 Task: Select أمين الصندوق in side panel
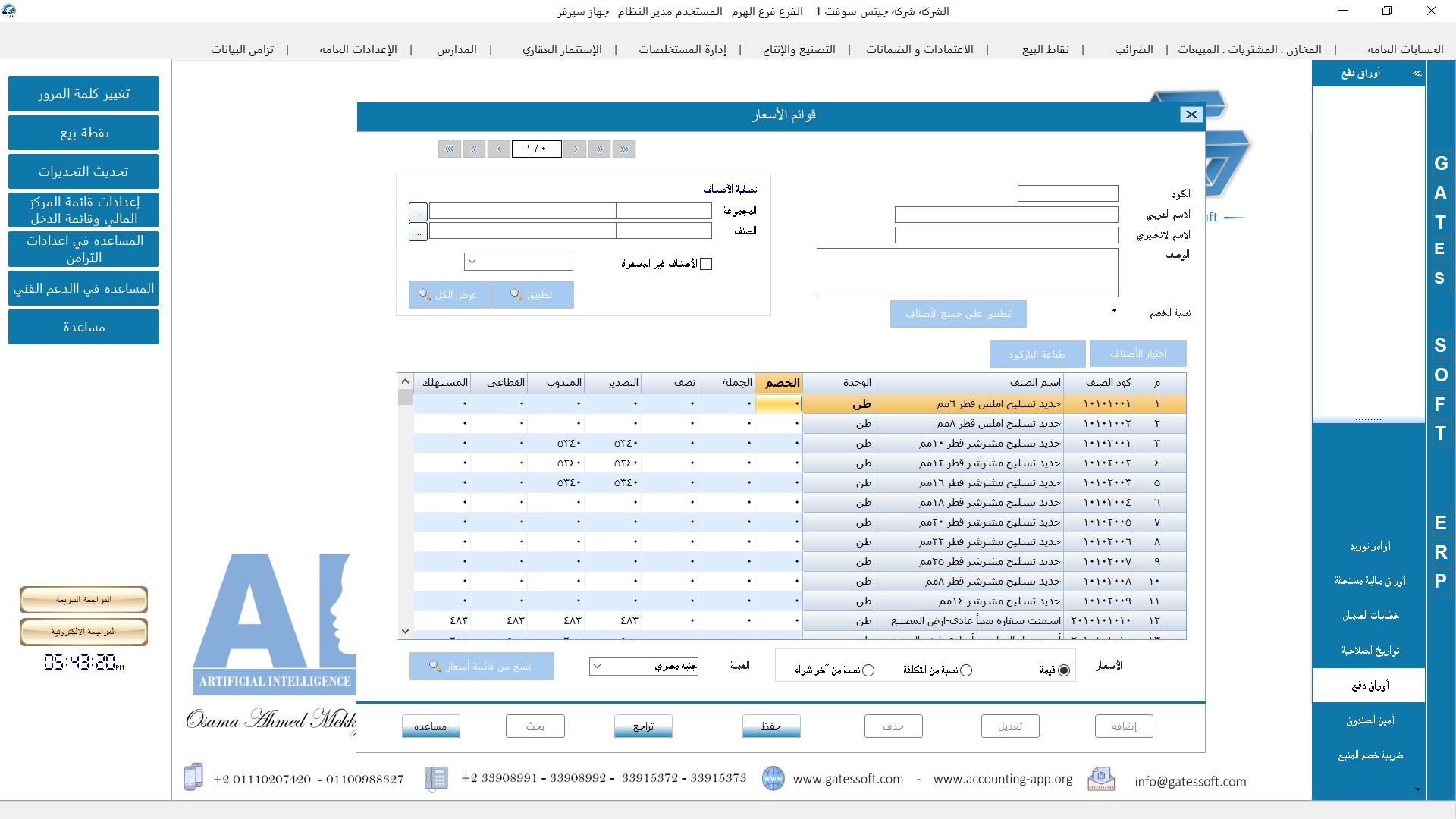(x=1370, y=720)
